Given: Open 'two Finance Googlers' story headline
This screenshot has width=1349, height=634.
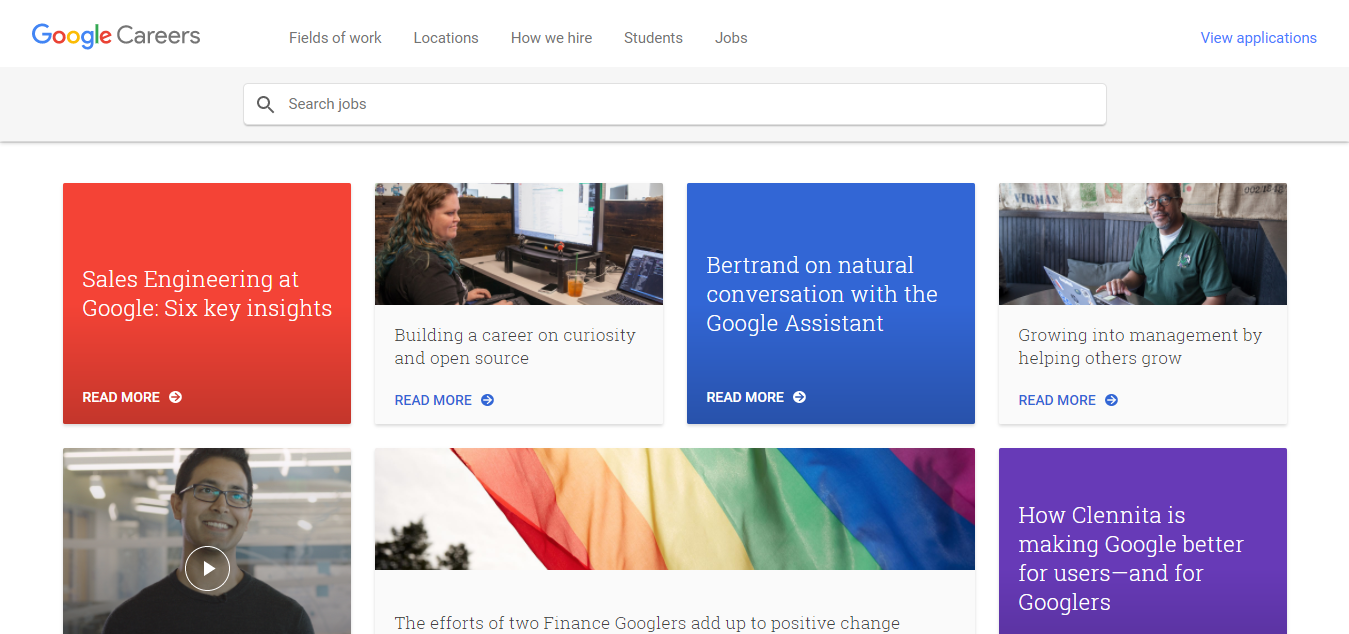Looking at the screenshot, I should click(647, 623).
